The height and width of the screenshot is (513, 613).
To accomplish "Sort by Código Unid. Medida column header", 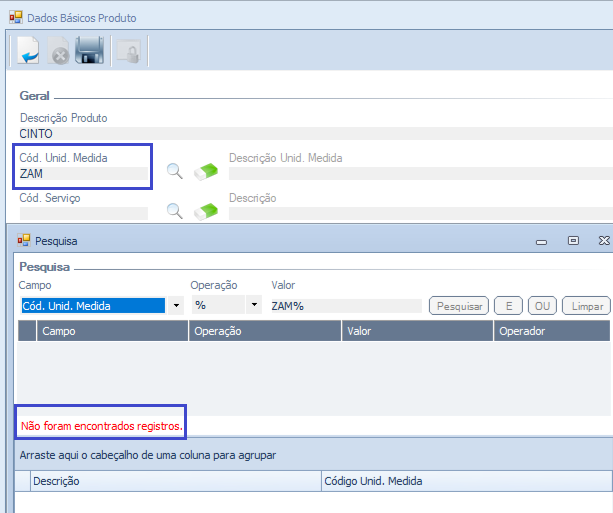I will tap(467, 481).
